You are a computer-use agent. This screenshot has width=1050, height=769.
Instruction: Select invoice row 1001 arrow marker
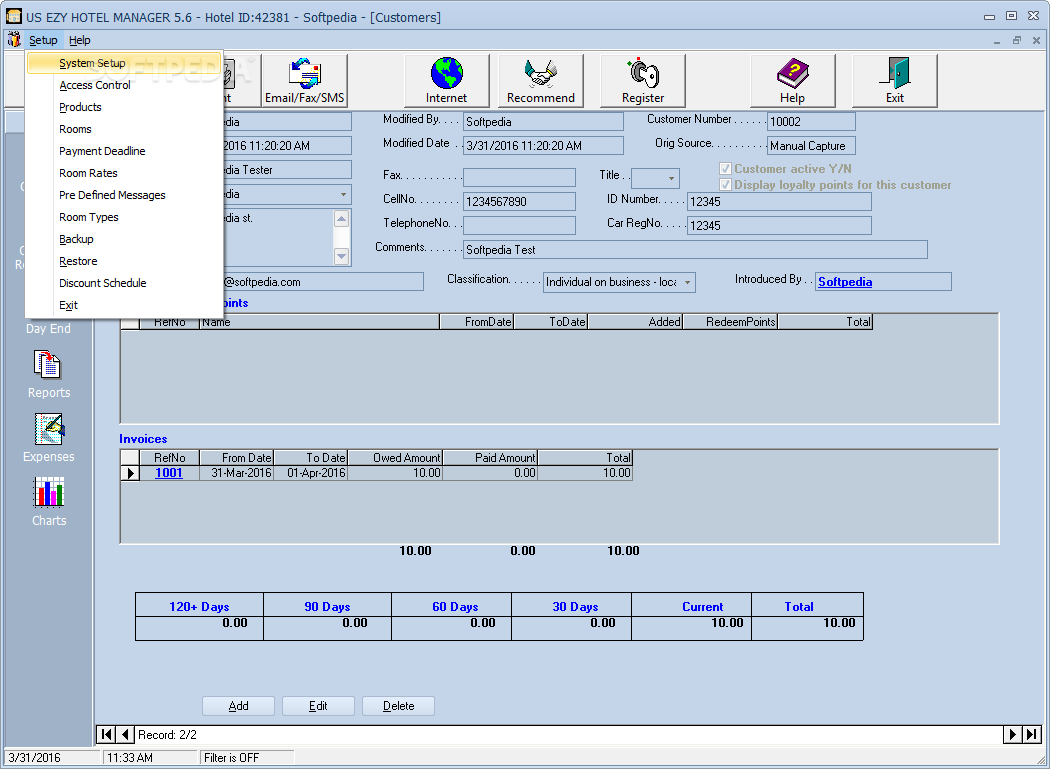click(131, 473)
